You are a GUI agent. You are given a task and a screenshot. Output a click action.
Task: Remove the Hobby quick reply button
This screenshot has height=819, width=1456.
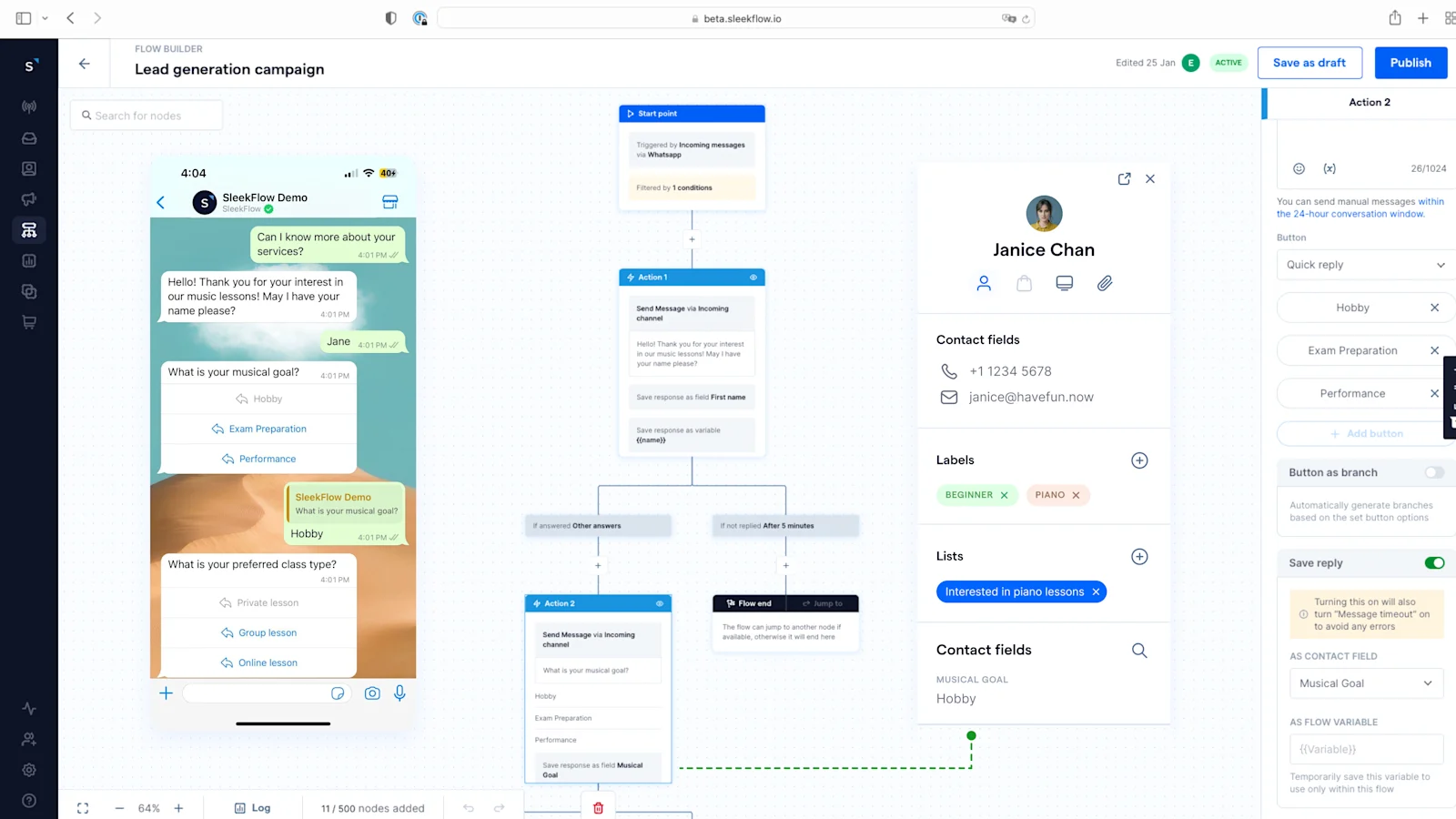[1434, 308]
